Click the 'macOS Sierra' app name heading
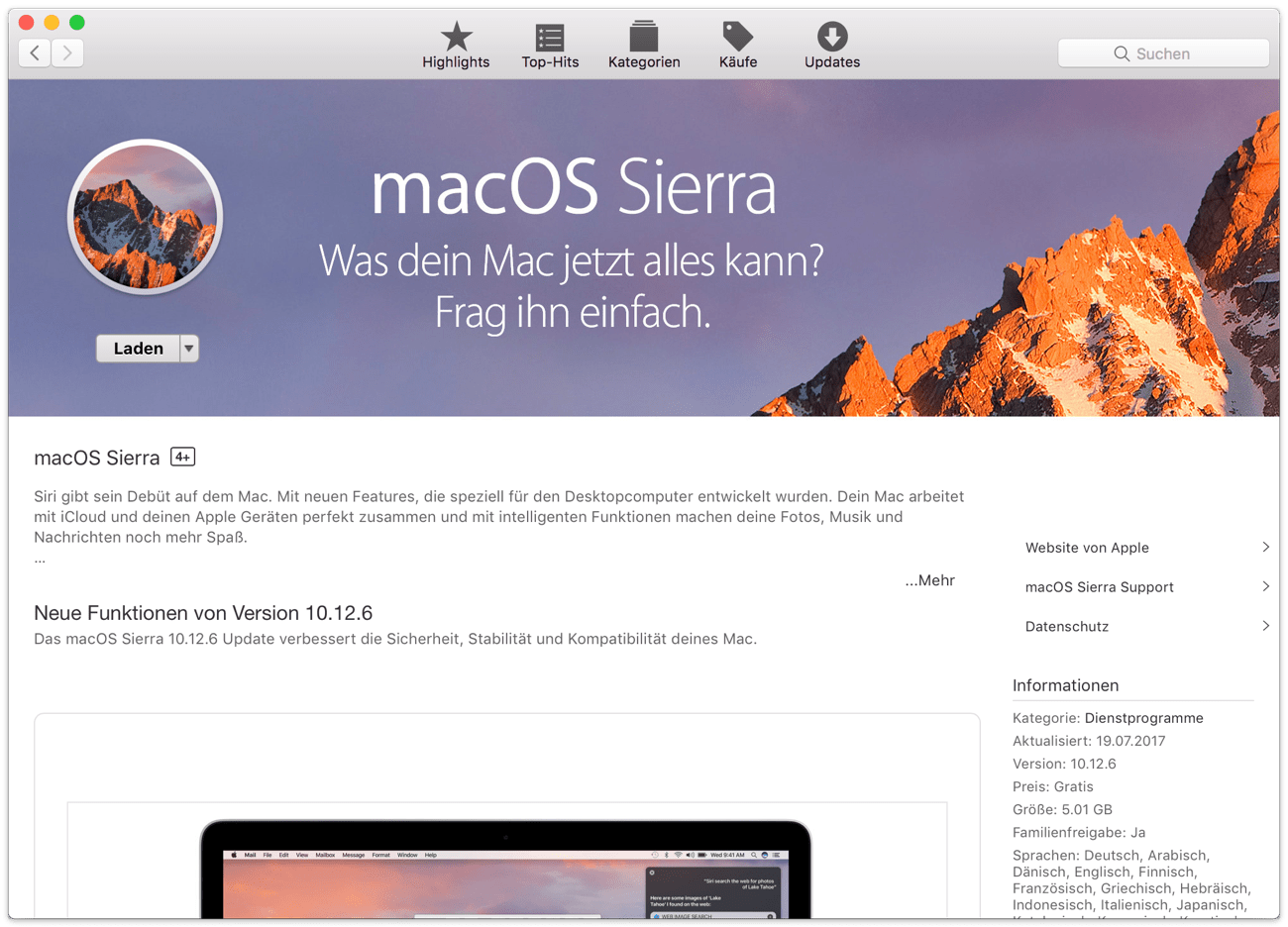Viewport: 1288px width, 927px height. [96, 458]
